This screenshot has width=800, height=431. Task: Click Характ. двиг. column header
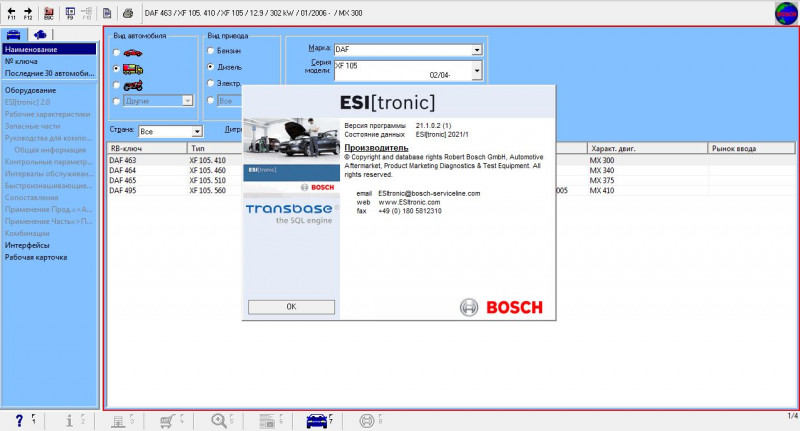(x=647, y=148)
